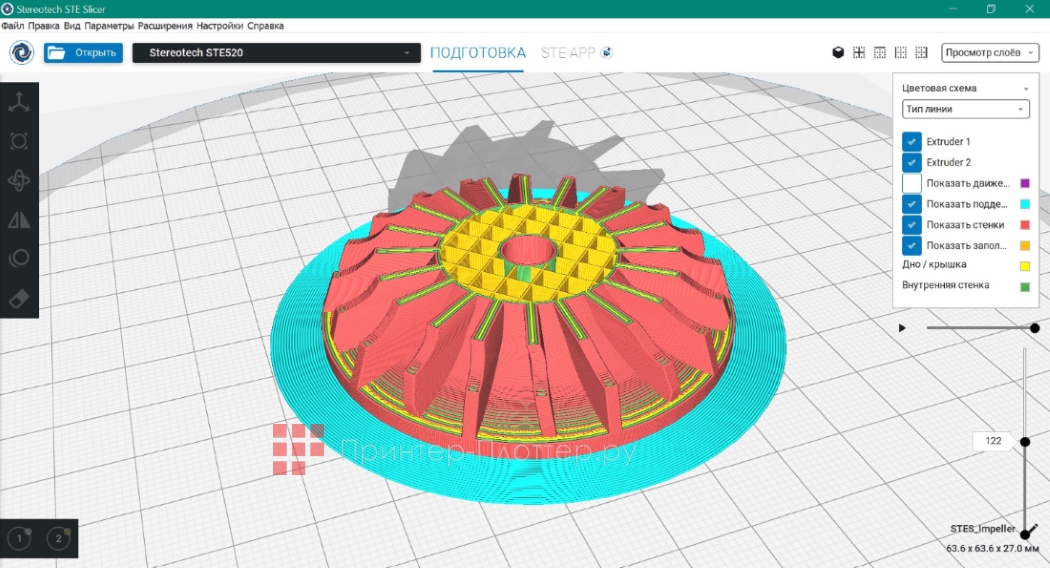The width and height of the screenshot is (1050, 568).
Task: Select the Scale tool in left toolbar
Action: click(19, 141)
